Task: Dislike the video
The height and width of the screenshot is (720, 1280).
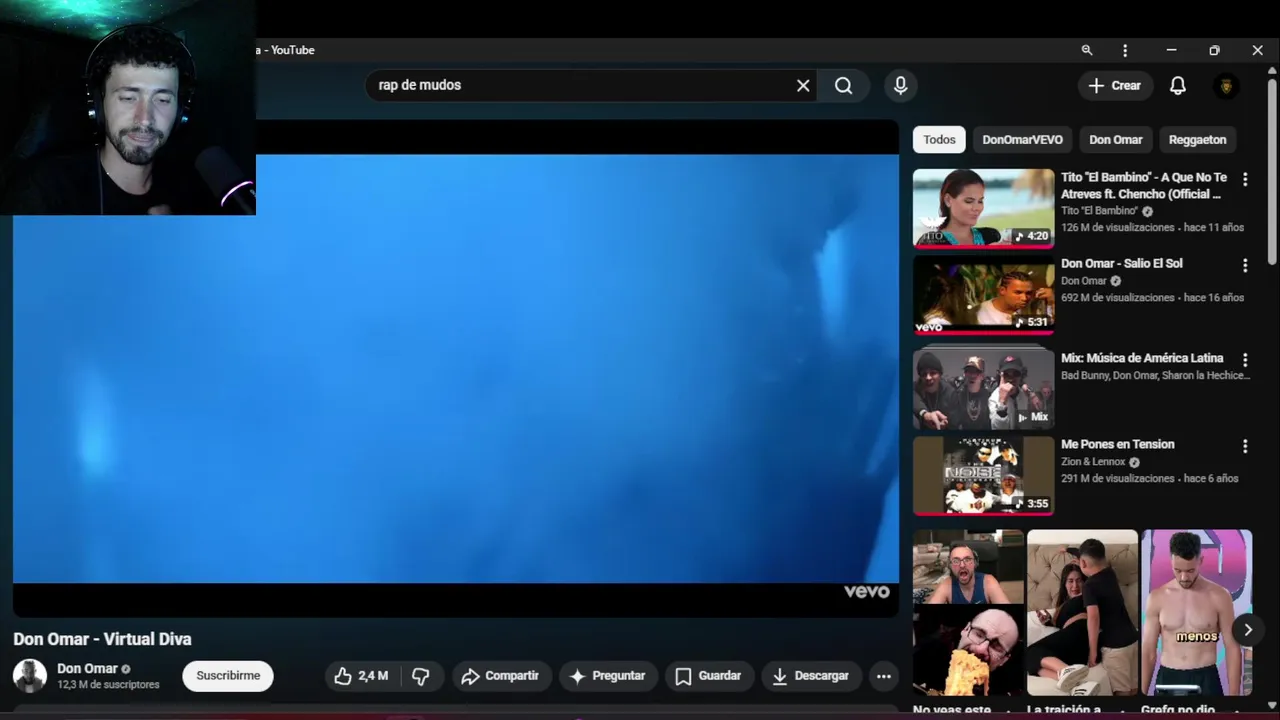Action: point(421,676)
